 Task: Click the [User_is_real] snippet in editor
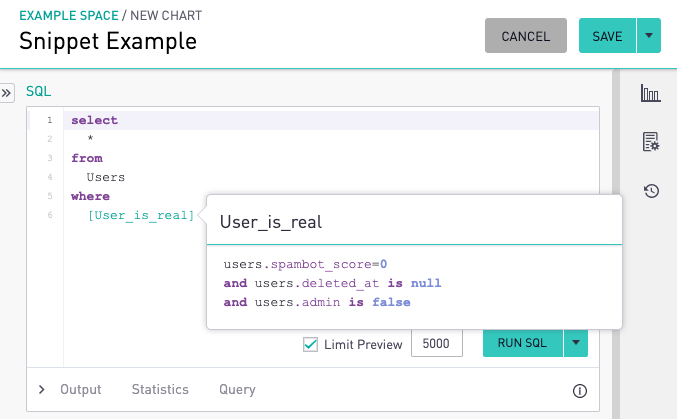click(141, 215)
